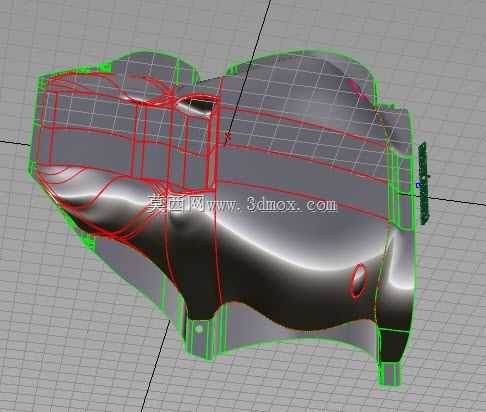The width and height of the screenshot is (486, 412).
Task: Pick the blue point marker at the right edge
Action: (x=418, y=184)
